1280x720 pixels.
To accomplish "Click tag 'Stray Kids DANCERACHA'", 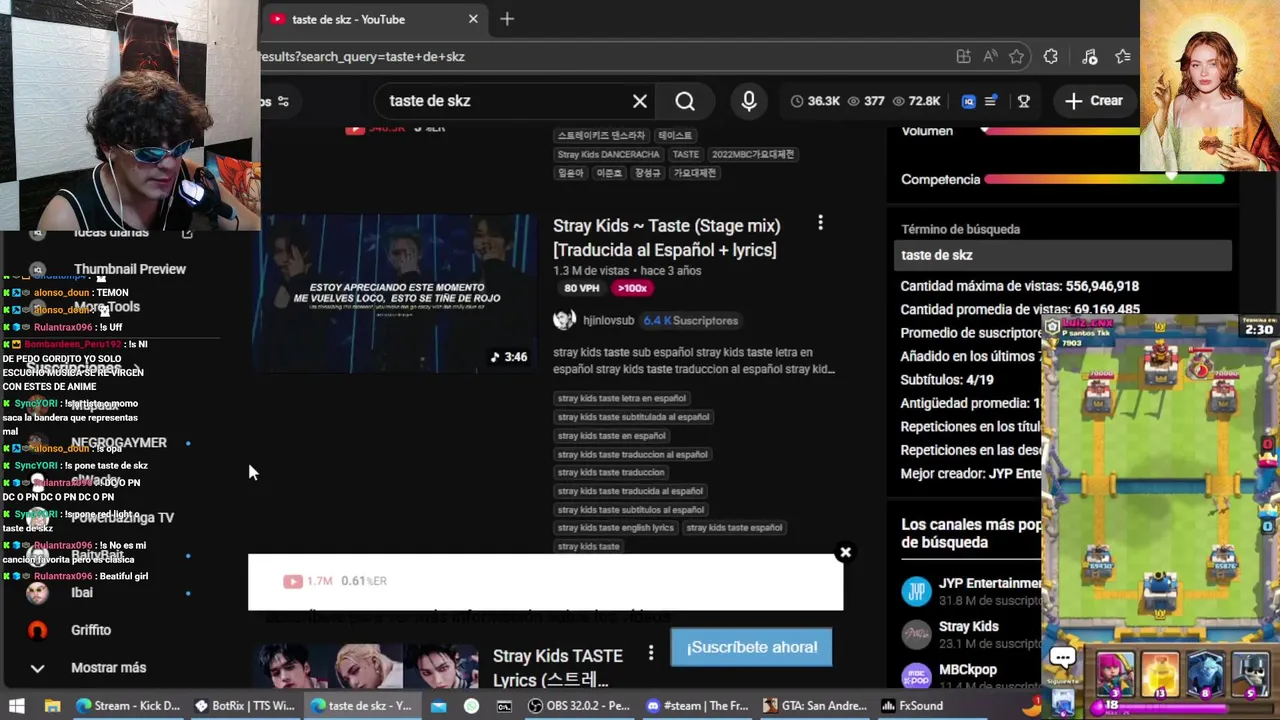I will pos(608,155).
